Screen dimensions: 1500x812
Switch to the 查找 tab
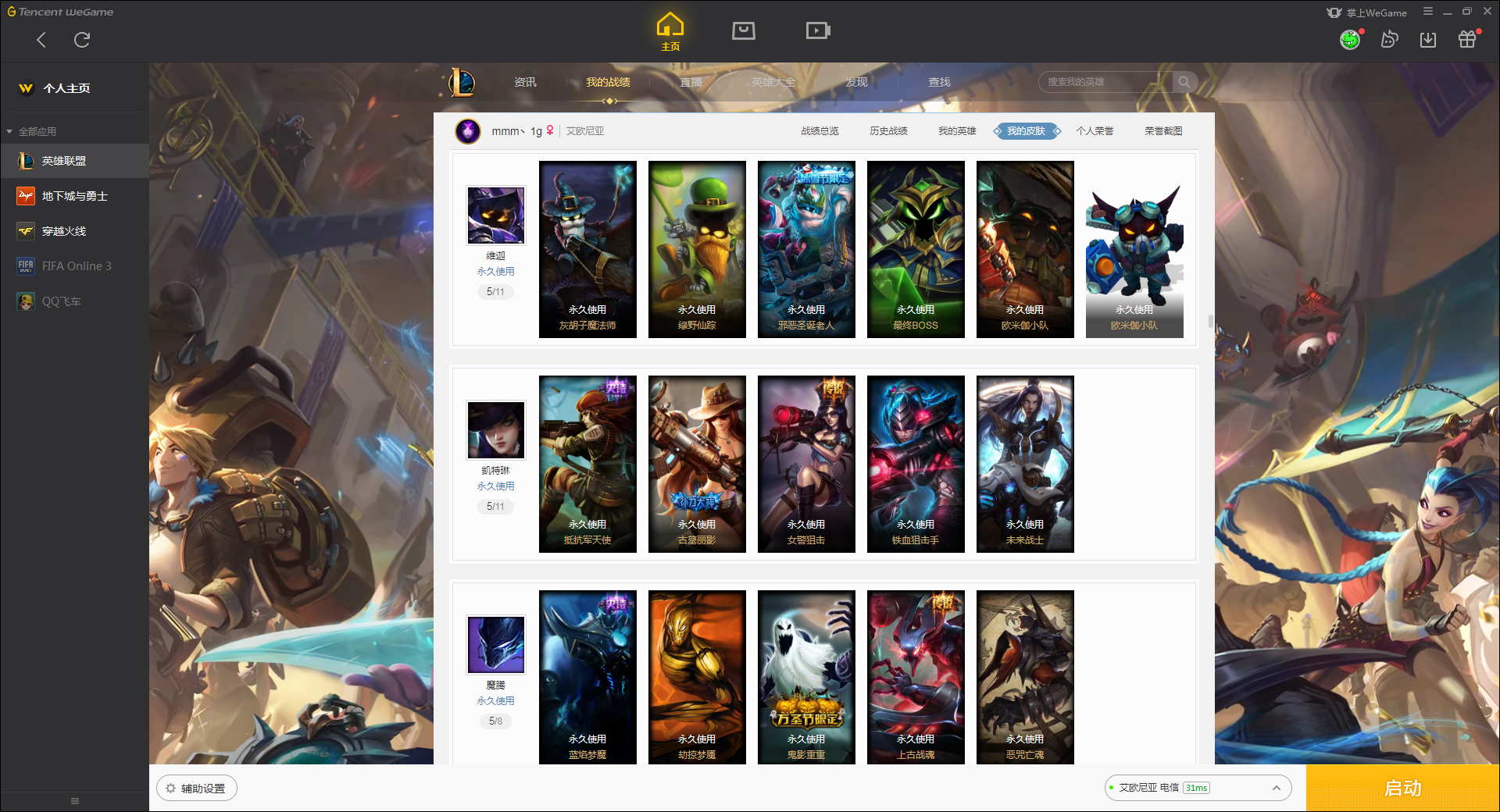coord(939,82)
